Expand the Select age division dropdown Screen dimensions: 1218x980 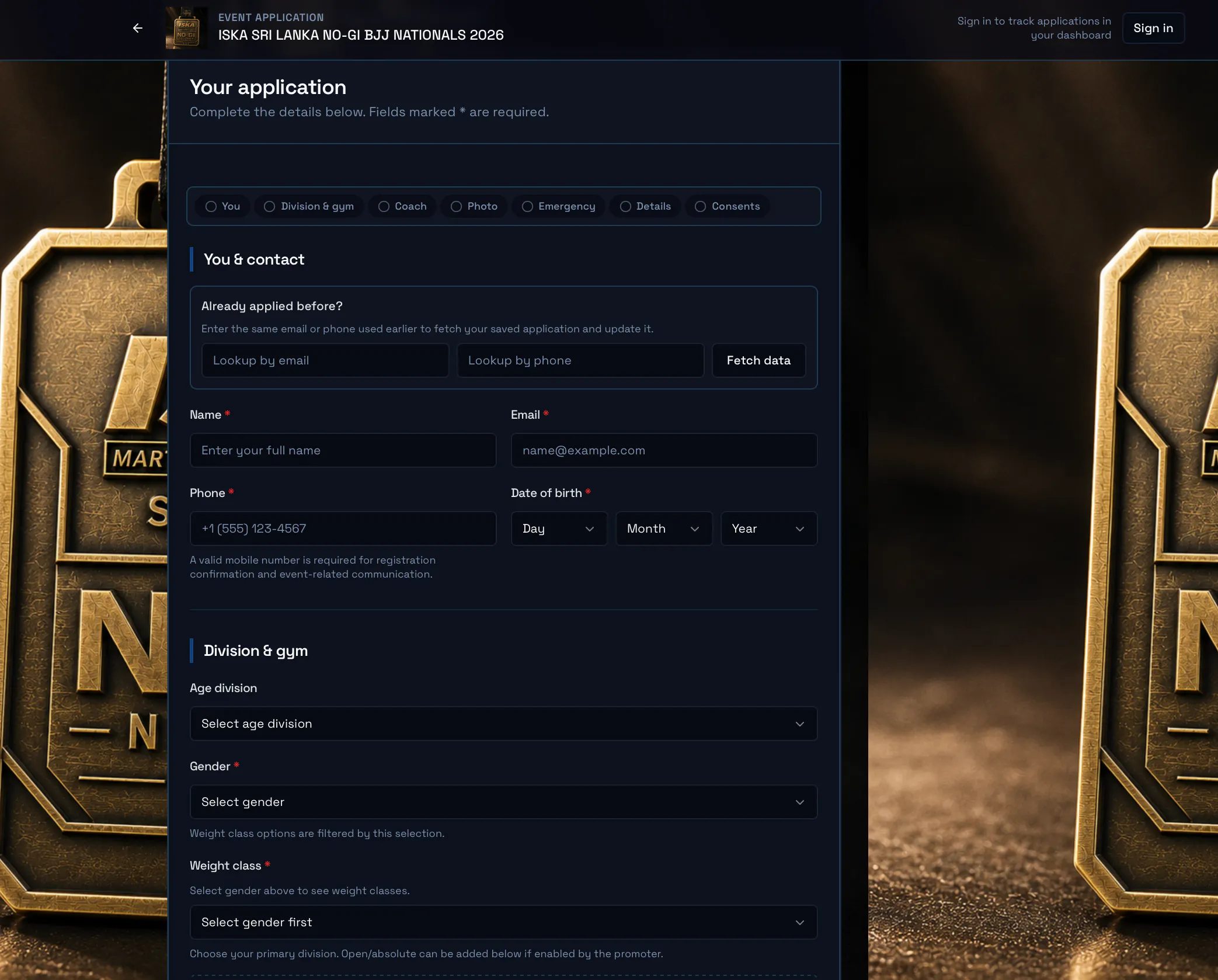[503, 724]
